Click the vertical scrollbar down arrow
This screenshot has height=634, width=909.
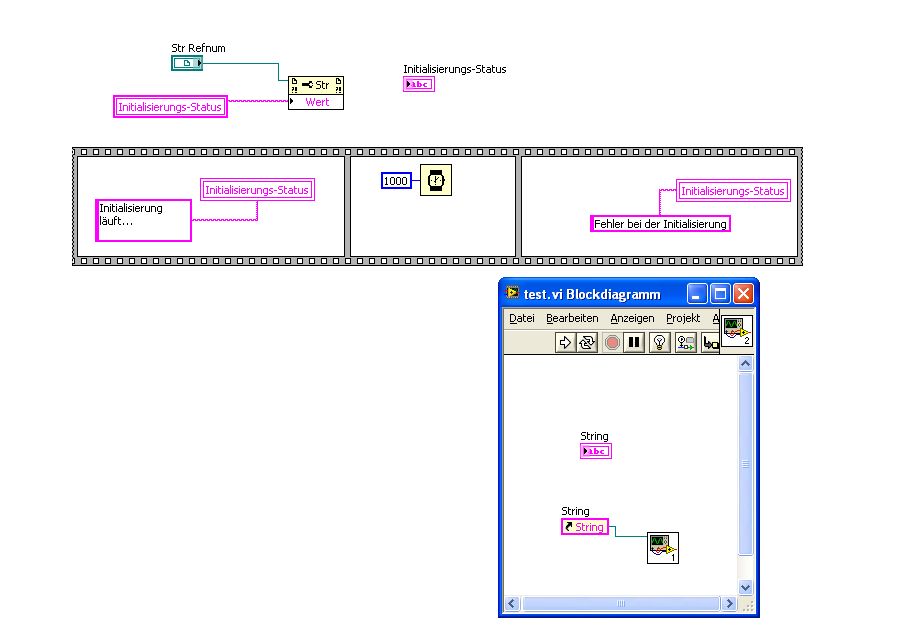[746, 587]
